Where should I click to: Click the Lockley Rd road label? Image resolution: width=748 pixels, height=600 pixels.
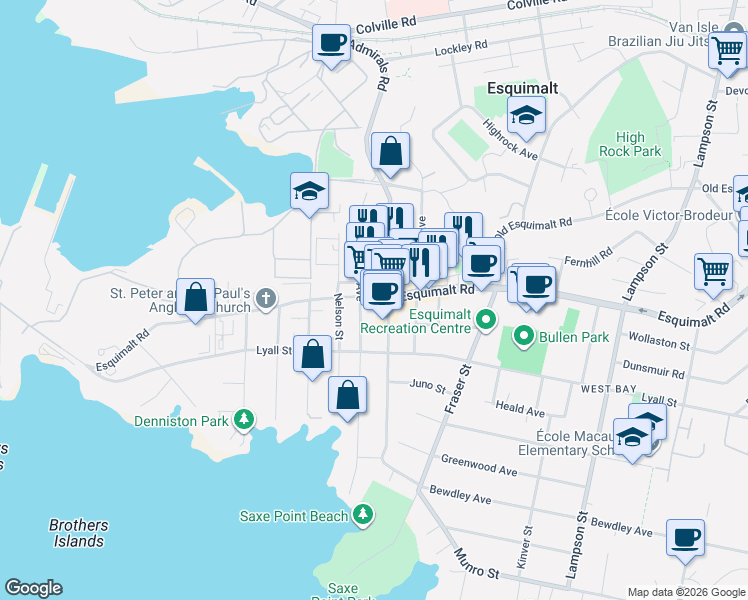point(461,48)
